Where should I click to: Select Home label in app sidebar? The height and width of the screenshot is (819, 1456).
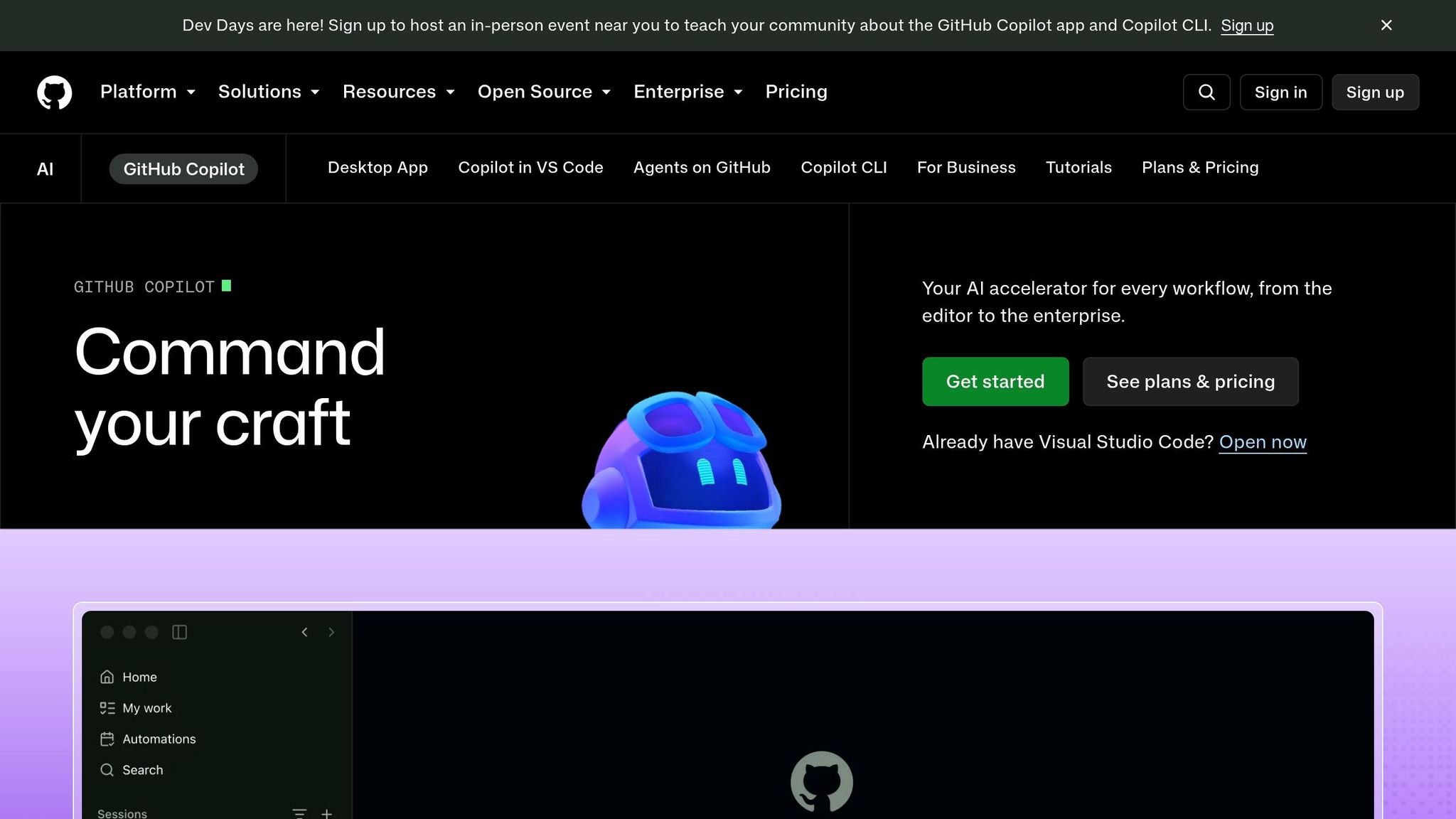[139, 677]
